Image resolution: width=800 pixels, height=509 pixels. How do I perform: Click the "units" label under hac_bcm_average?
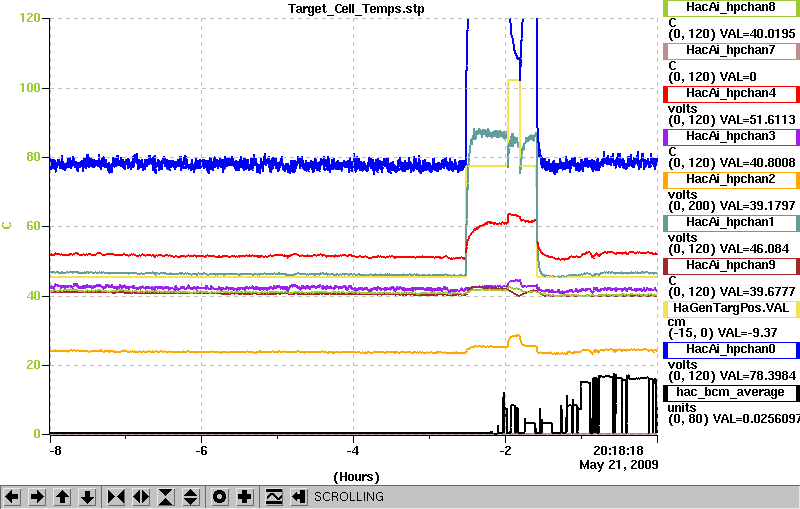point(682,408)
